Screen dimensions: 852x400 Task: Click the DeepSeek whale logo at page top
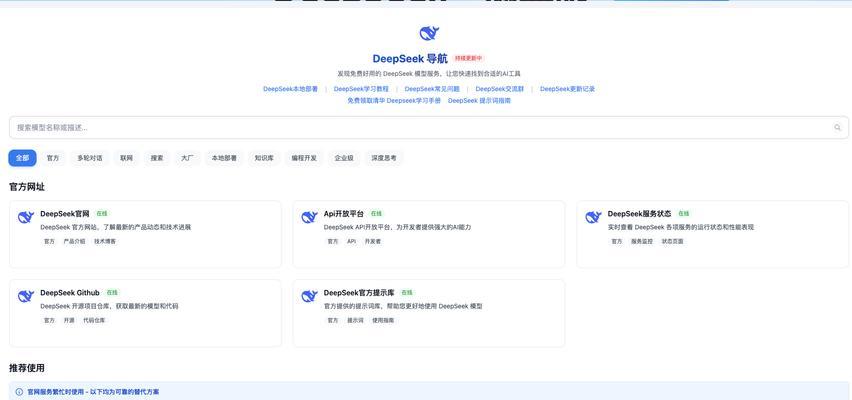click(429, 33)
